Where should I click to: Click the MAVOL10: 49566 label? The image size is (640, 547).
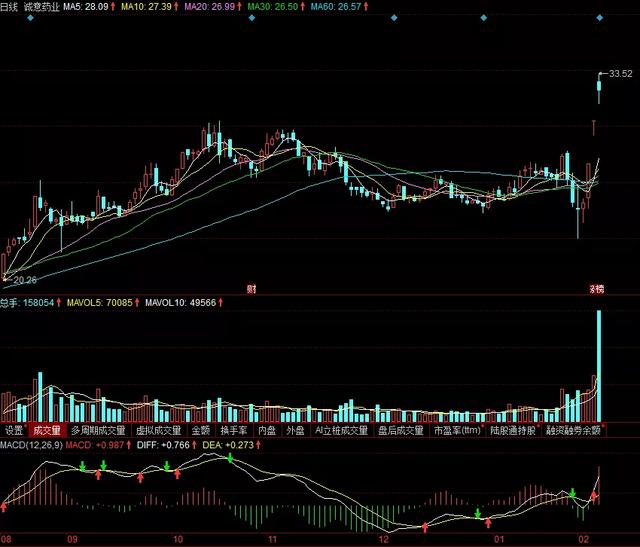point(180,302)
